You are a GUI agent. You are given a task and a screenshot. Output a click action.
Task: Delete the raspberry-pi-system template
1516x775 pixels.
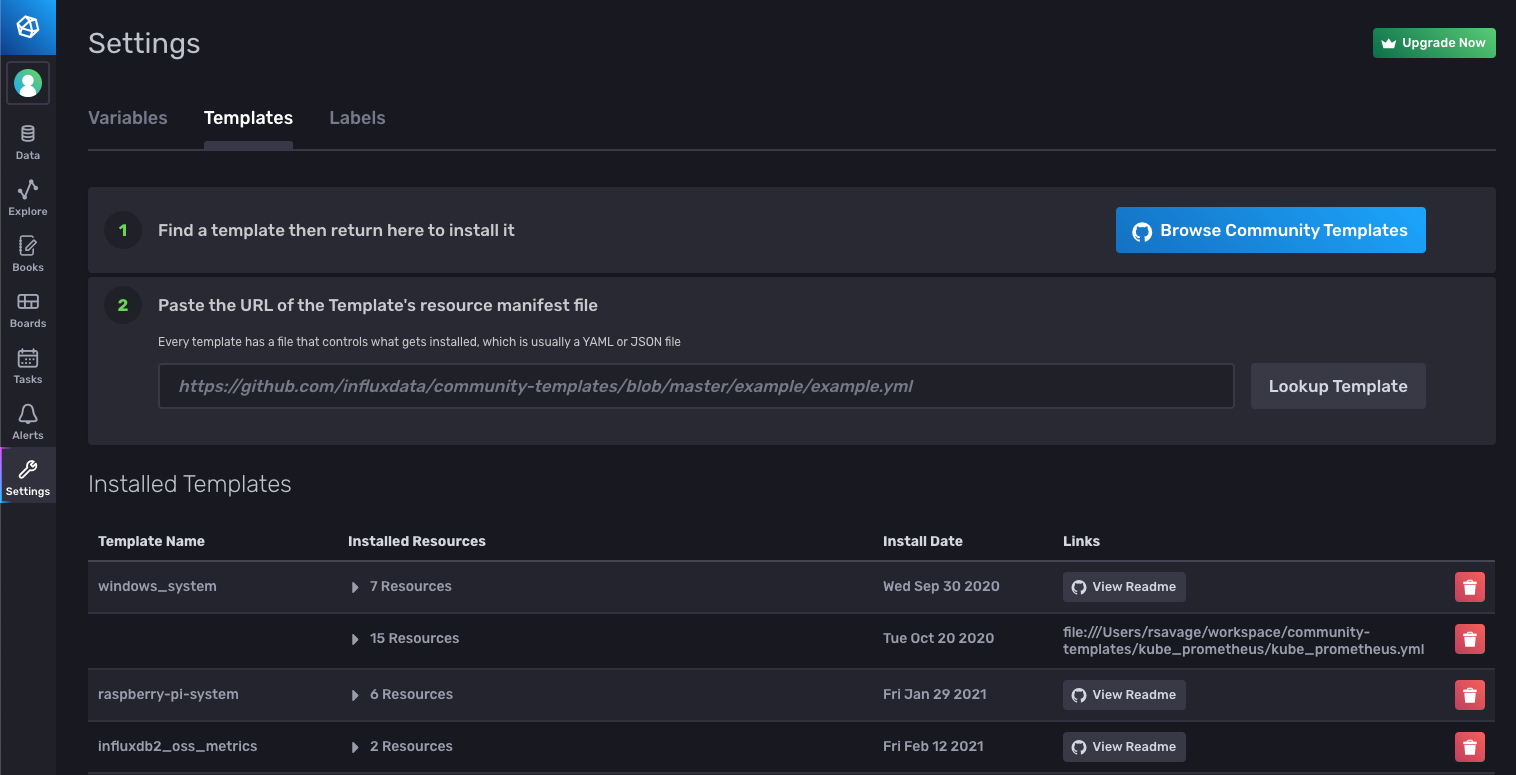point(1469,694)
